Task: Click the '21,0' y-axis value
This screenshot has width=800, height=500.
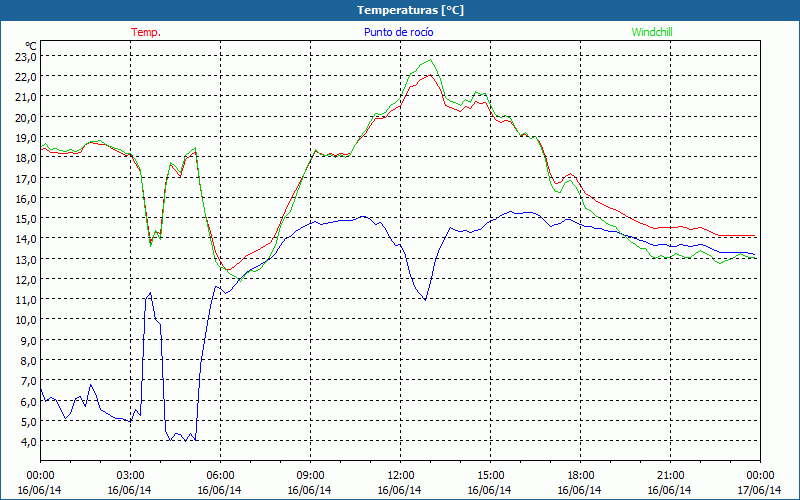Action: [x=26, y=97]
